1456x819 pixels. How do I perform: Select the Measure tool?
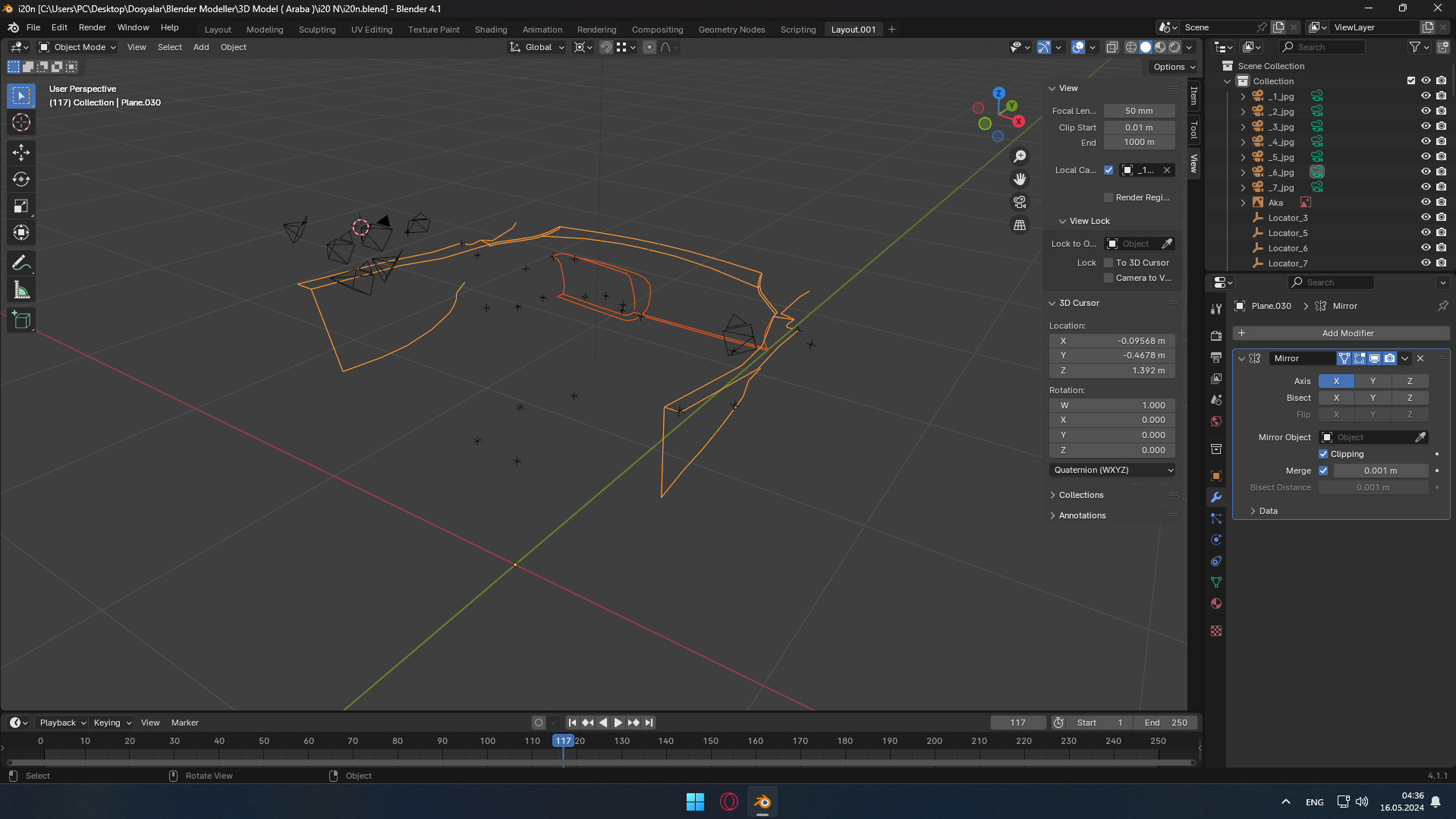click(21, 290)
